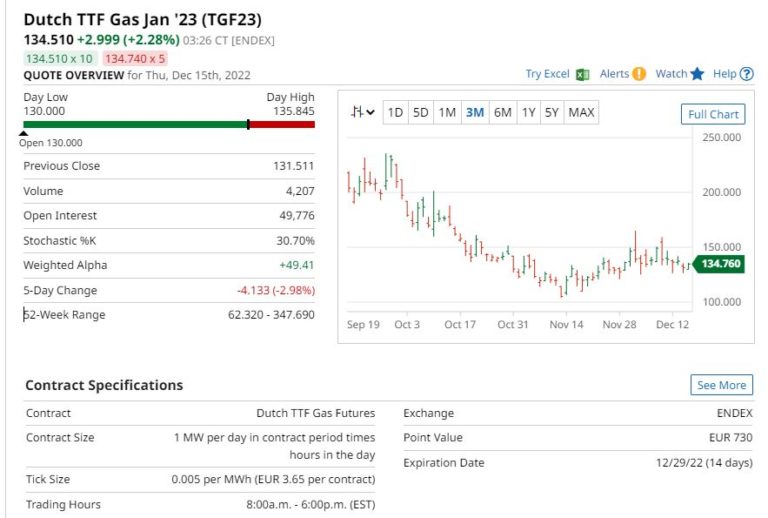Click the Excel spreadsheet icon

click(x=583, y=74)
